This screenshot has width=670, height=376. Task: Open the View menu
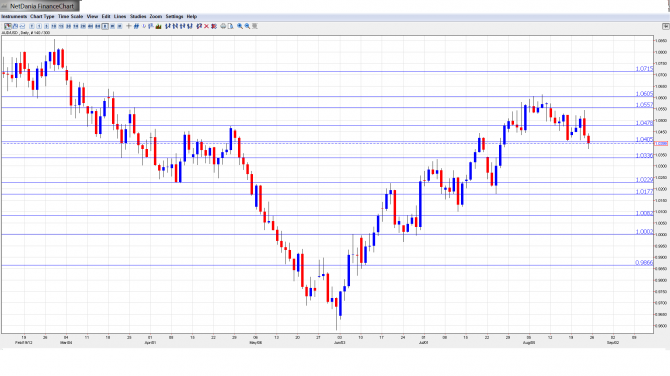pyautogui.click(x=92, y=16)
